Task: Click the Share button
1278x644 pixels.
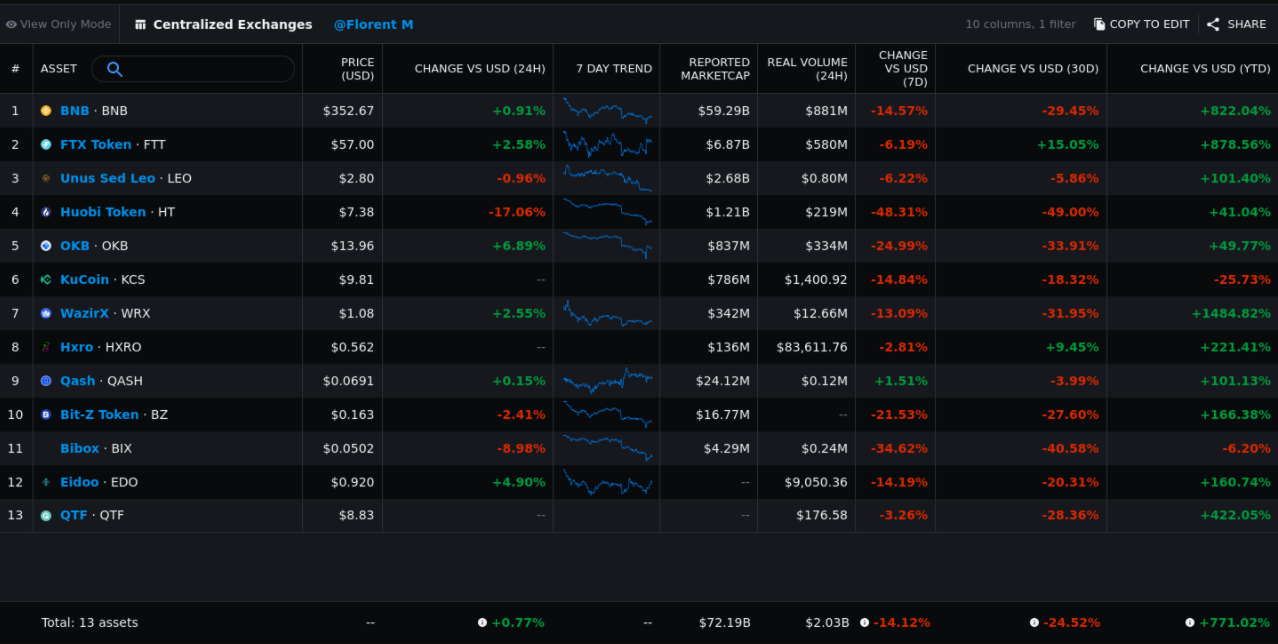Action: 1237,24
